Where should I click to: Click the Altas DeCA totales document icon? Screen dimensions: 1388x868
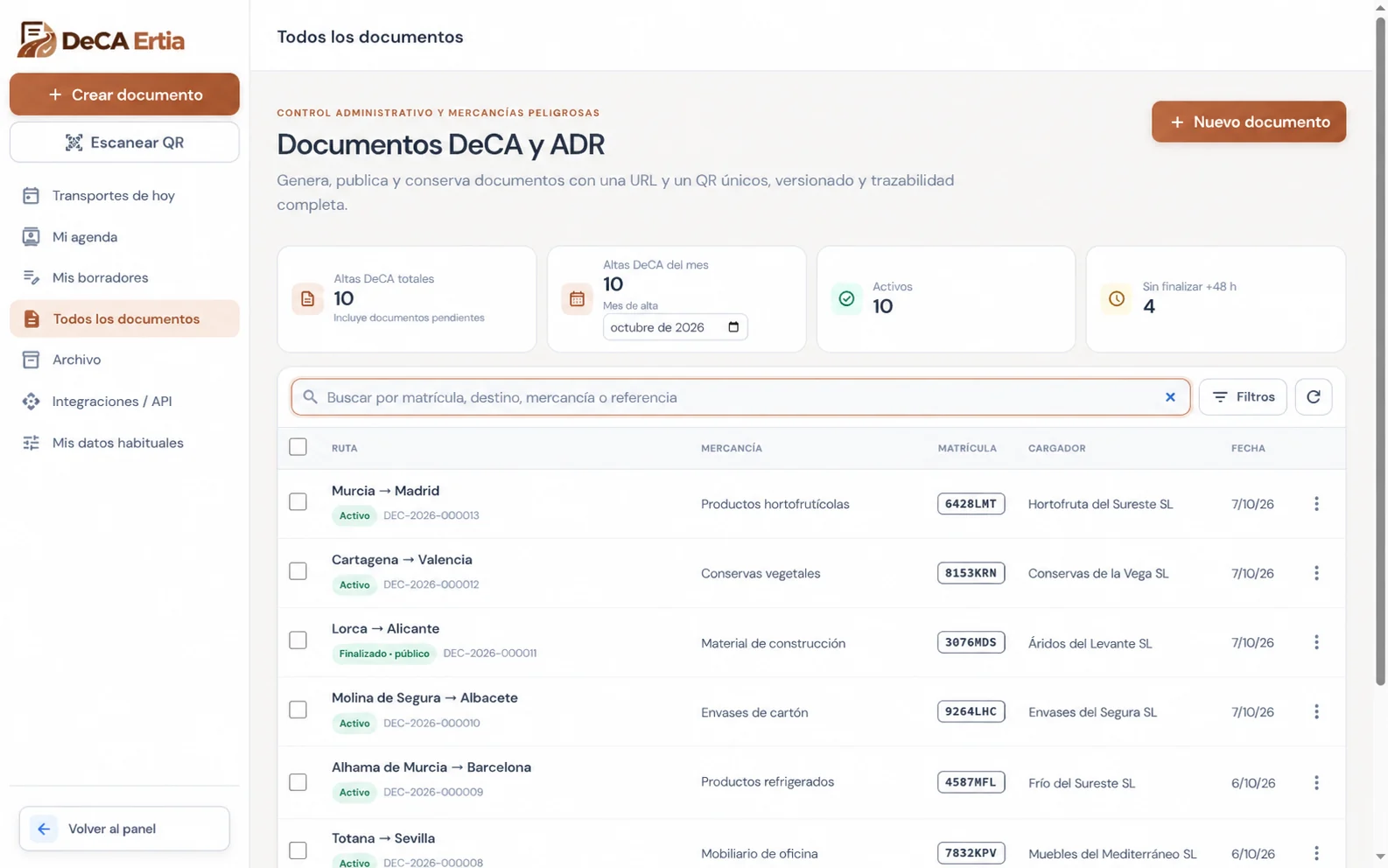pos(307,299)
